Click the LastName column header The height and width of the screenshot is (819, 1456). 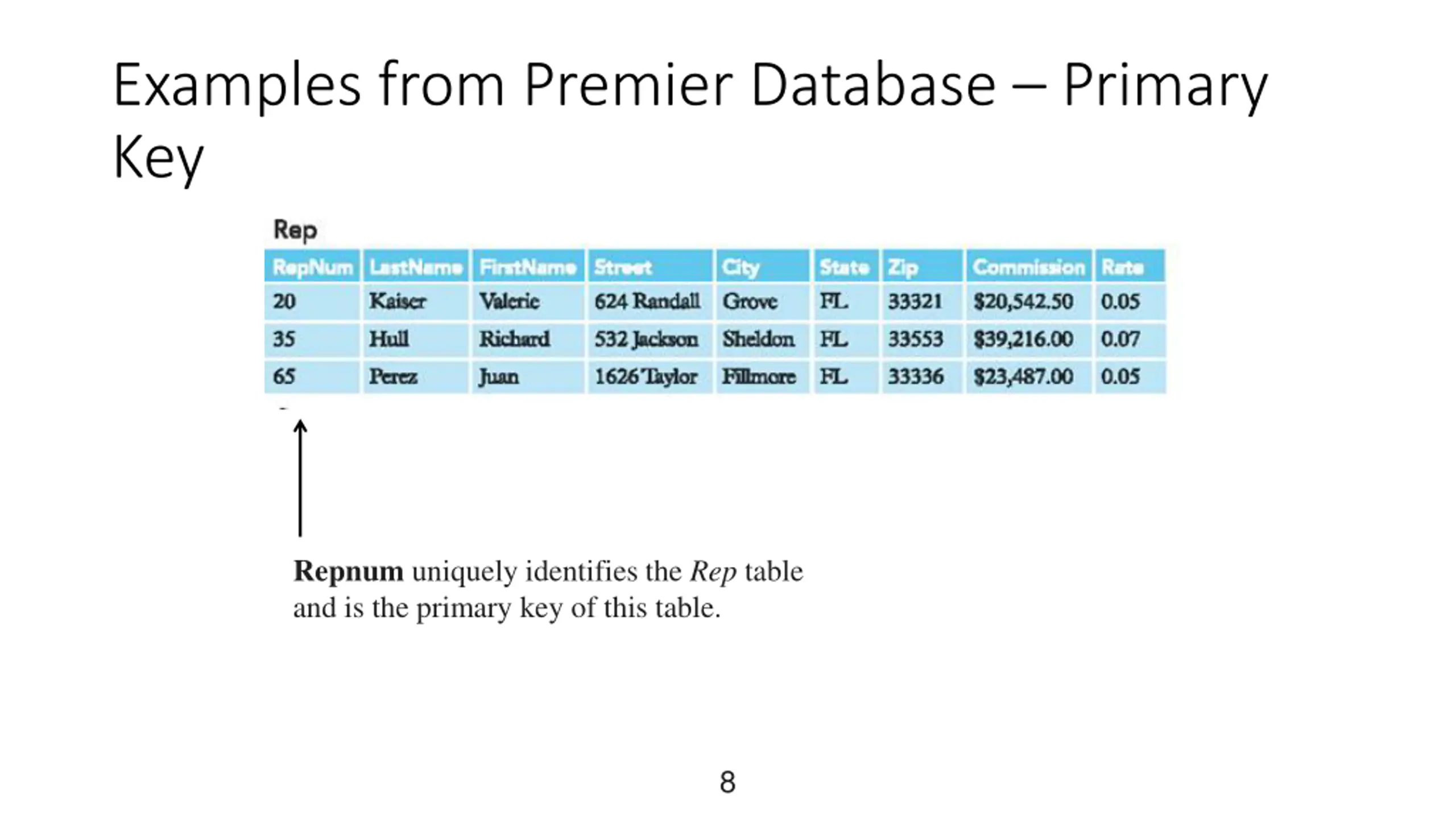[x=415, y=267]
